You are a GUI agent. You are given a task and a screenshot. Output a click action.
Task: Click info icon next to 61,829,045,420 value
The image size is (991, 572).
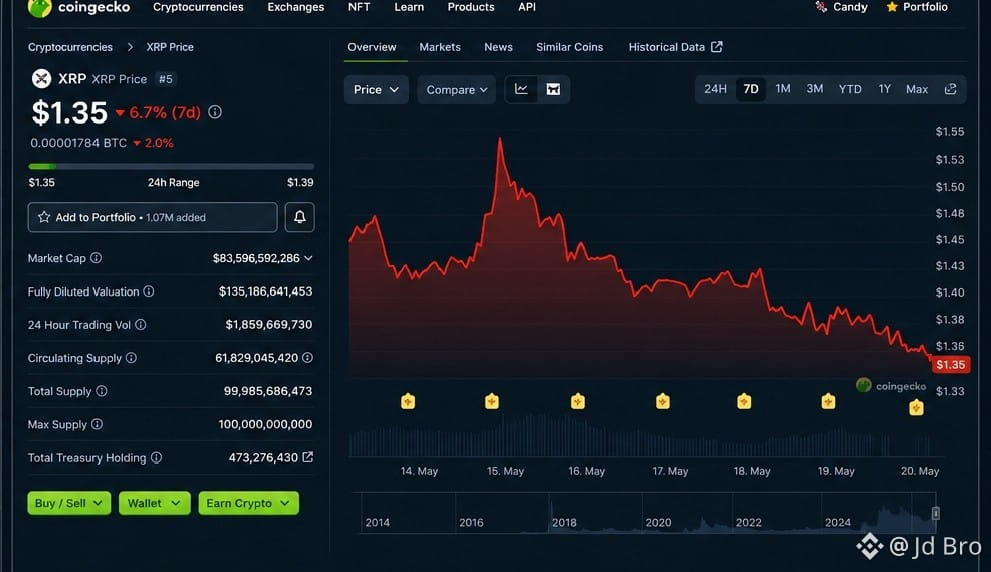click(x=307, y=358)
